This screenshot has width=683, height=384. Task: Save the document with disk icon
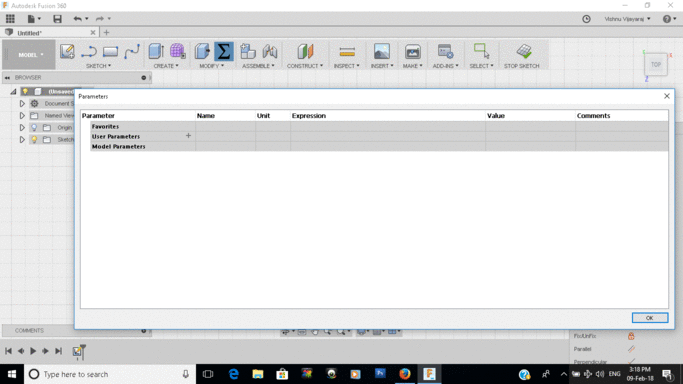pos(57,19)
